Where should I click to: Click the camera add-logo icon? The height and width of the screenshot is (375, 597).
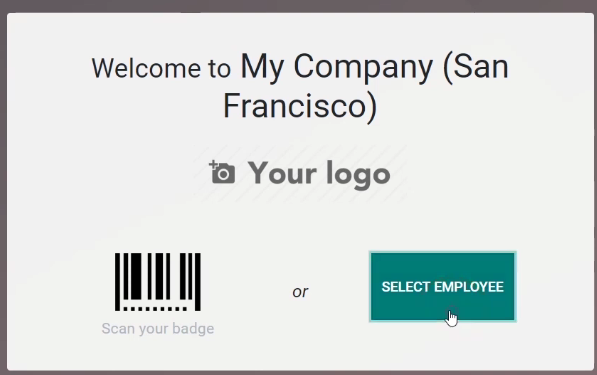point(222,172)
